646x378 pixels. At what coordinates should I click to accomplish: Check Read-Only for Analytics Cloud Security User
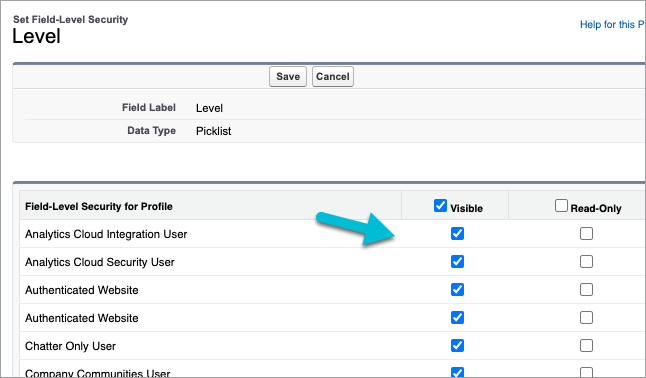pyautogui.click(x=586, y=262)
